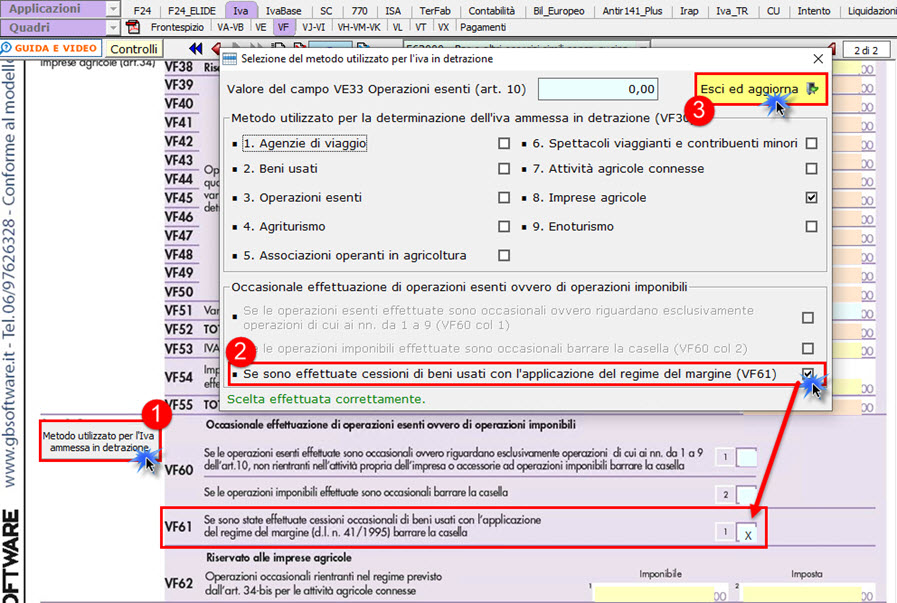This screenshot has height=603, width=897.
Task: Go to the Bil_Europeo tab
Action: 558,11
